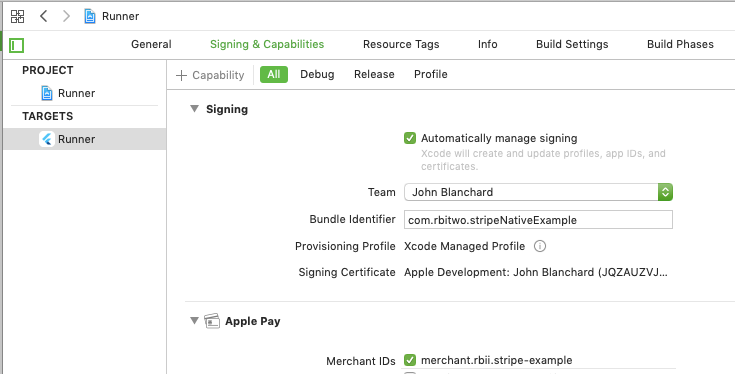Switch to the General tab
This screenshot has width=735, height=374.
coord(151,45)
